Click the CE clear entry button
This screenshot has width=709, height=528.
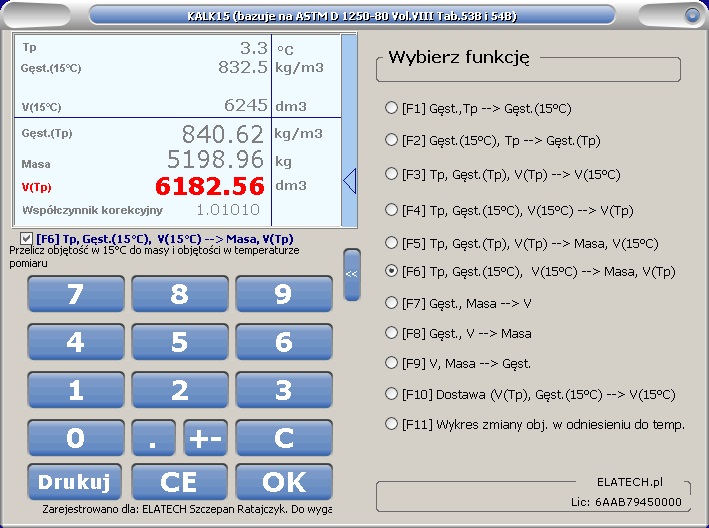[x=180, y=482]
